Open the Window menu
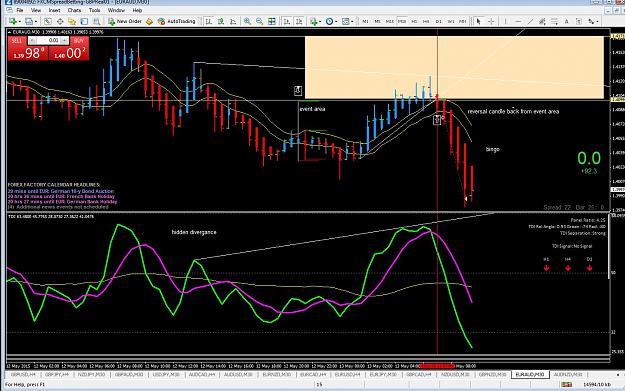Image resolution: width=625 pixels, height=391 pixels. (x=116, y=10)
